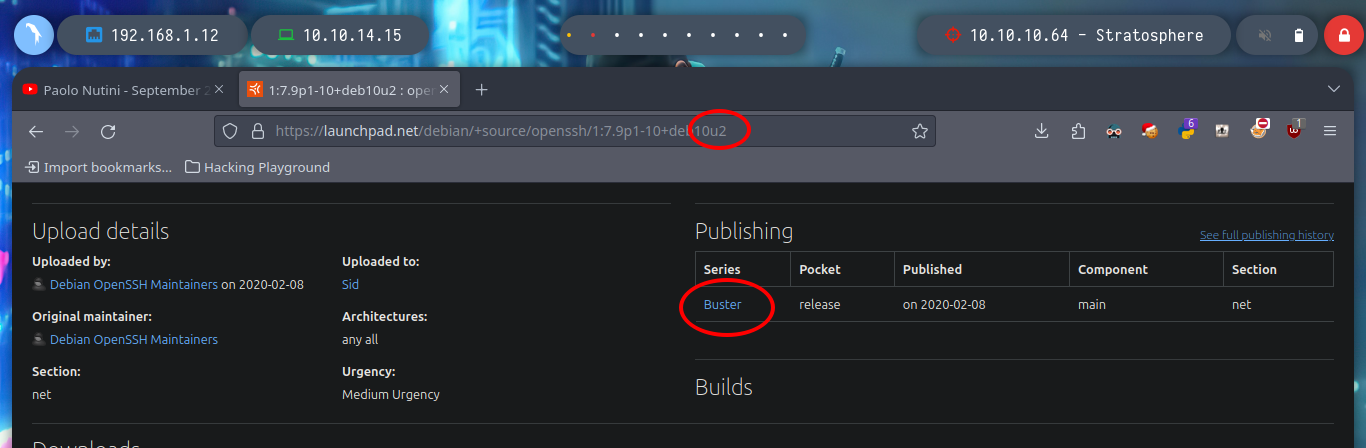1366x448 pixels.
Task: Bookmark this page with the star
Action: click(919, 131)
